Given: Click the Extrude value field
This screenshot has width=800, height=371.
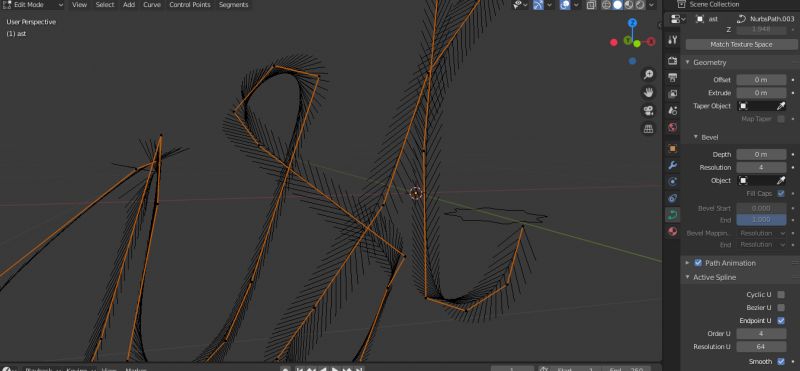Looking at the screenshot, I should coord(761,93).
